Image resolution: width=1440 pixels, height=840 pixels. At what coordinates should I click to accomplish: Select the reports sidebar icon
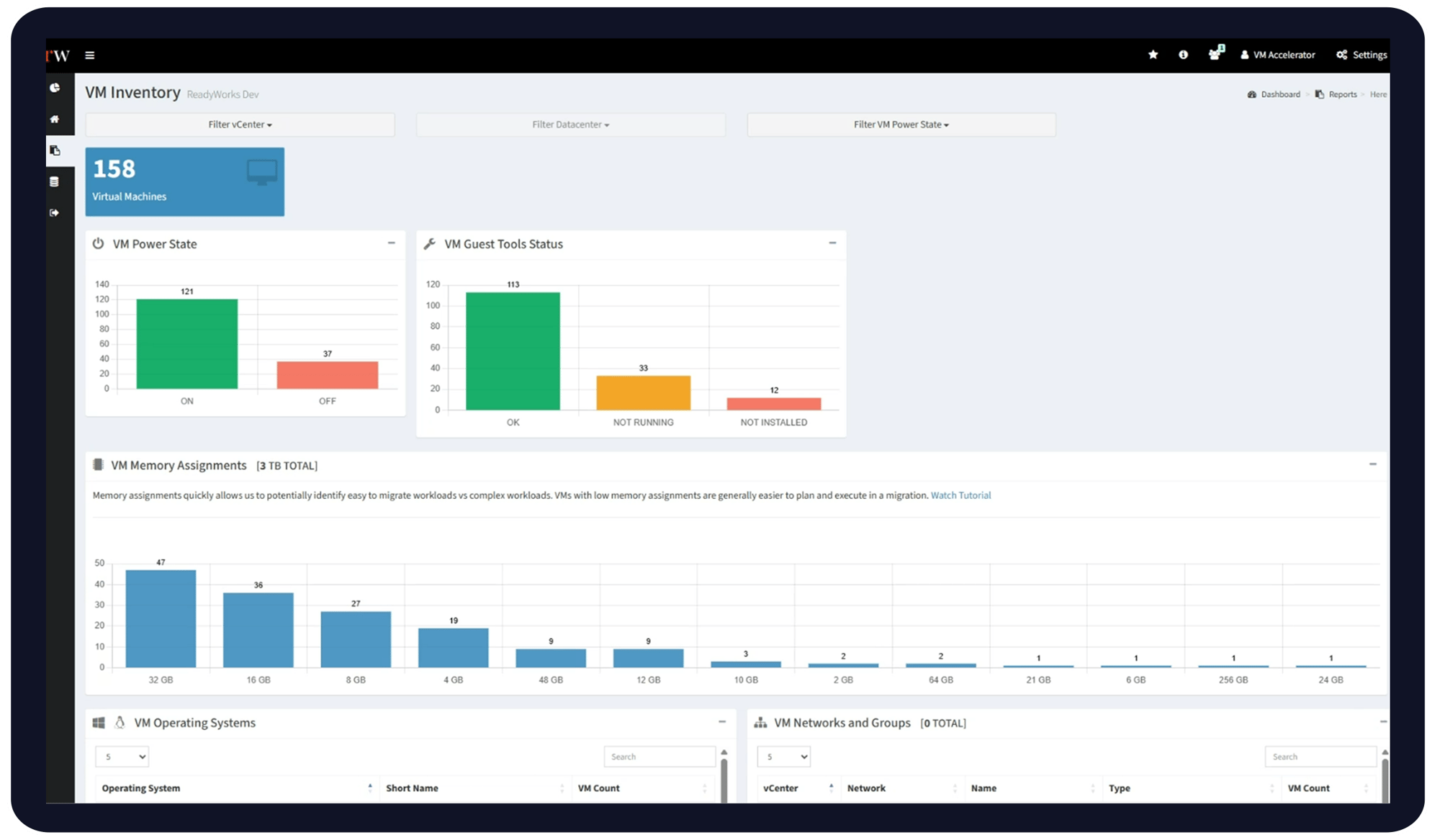click(55, 150)
